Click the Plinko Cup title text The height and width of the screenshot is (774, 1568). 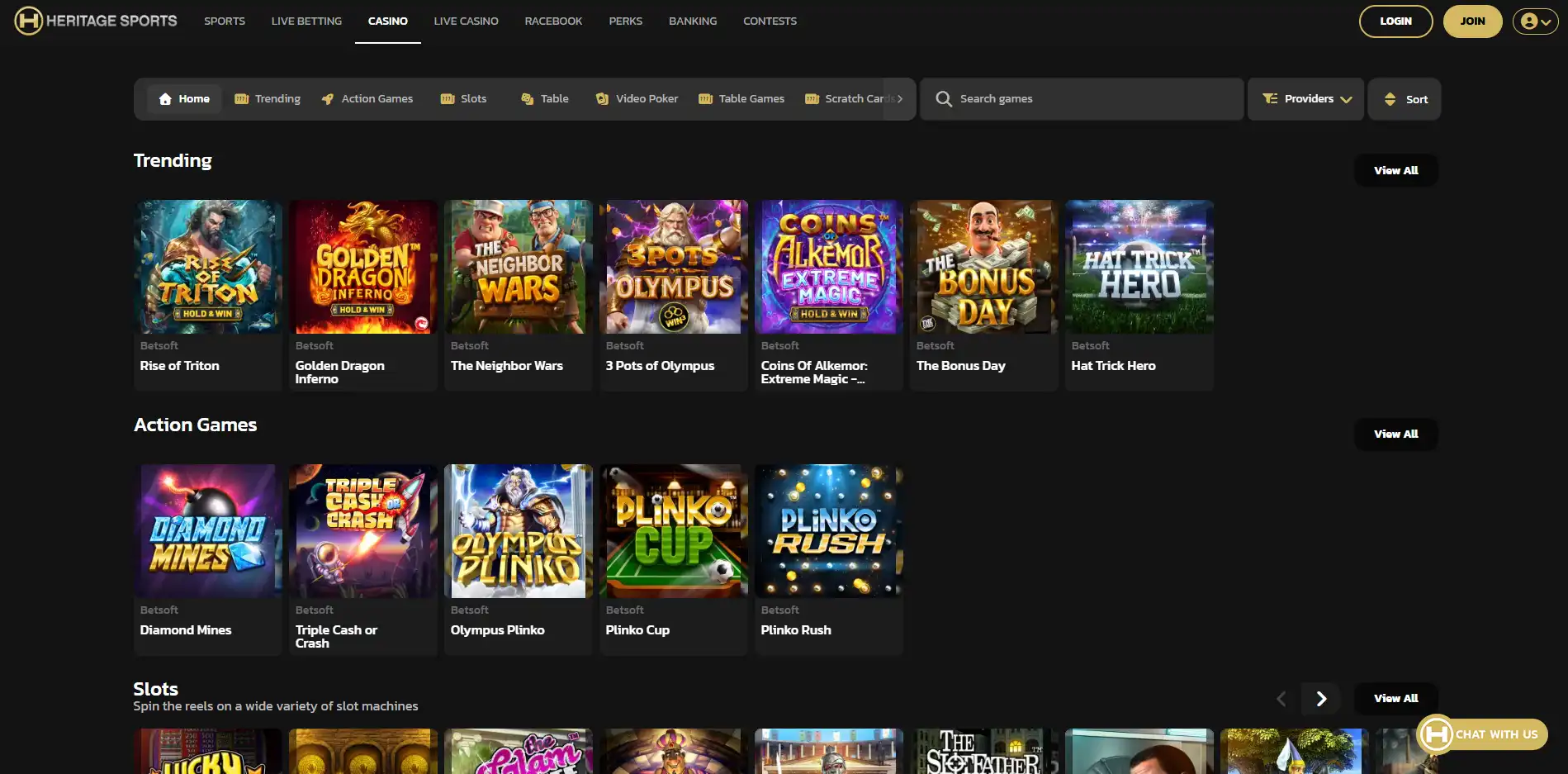pyautogui.click(x=637, y=630)
